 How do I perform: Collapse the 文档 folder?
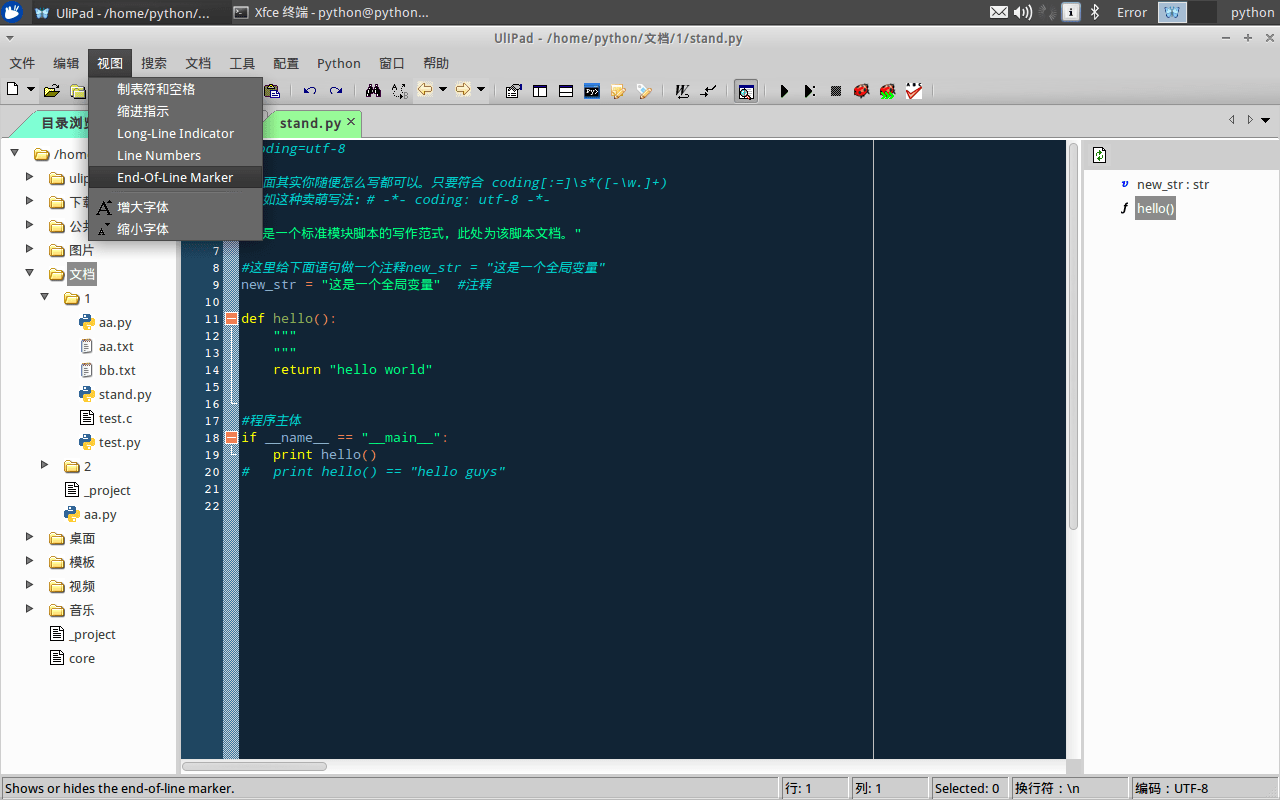pos(30,273)
